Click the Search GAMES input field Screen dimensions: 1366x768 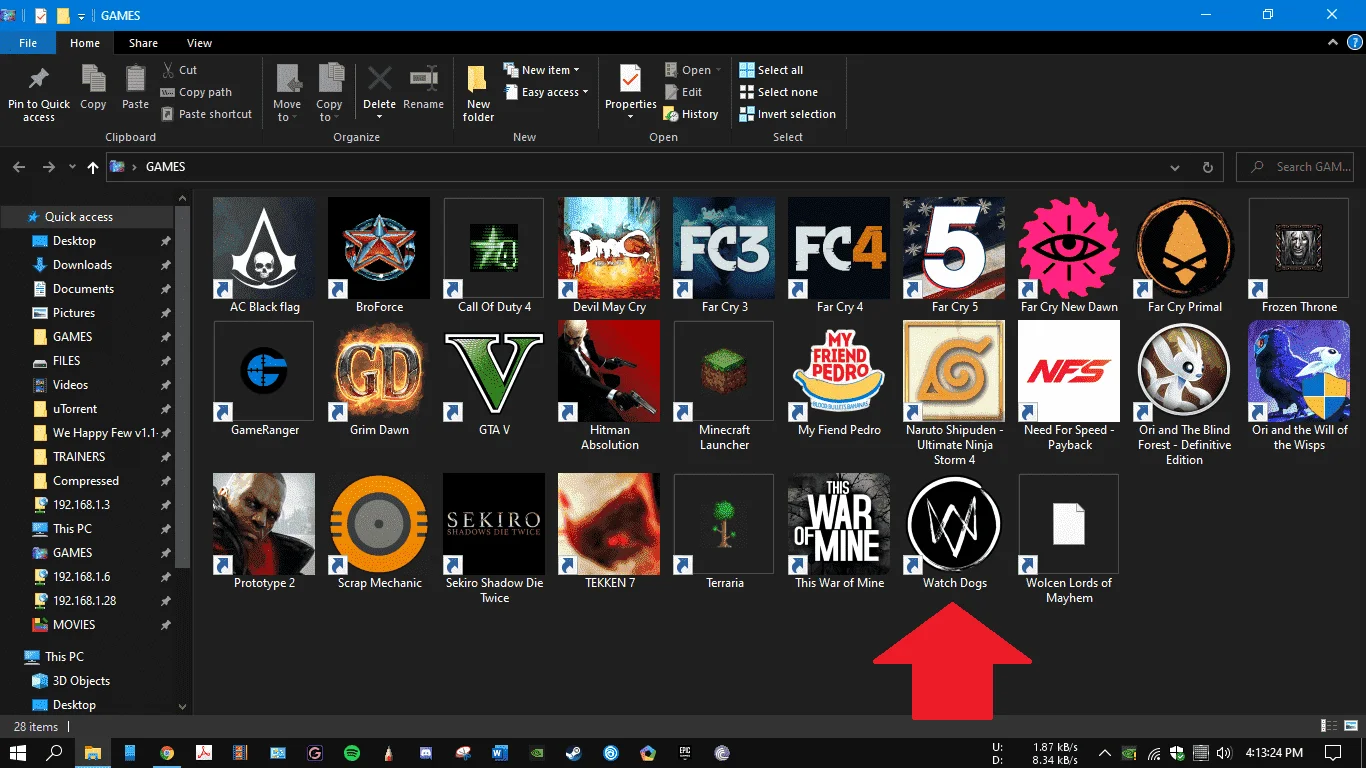tap(1297, 167)
